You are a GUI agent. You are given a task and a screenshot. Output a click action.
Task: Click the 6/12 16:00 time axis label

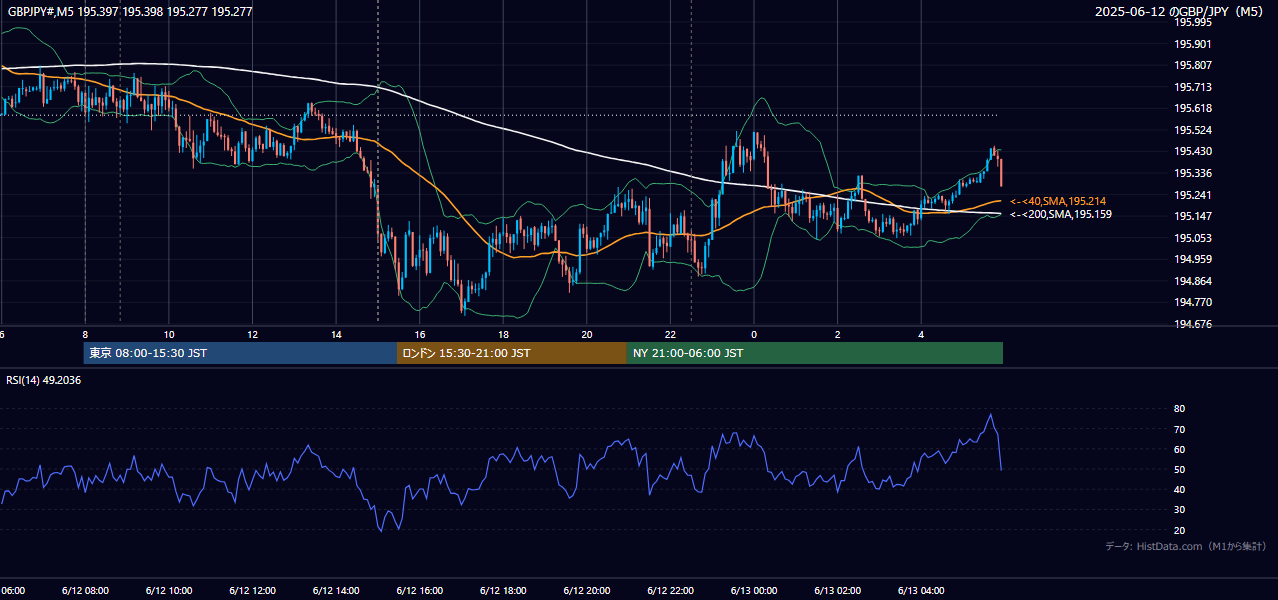tap(419, 591)
